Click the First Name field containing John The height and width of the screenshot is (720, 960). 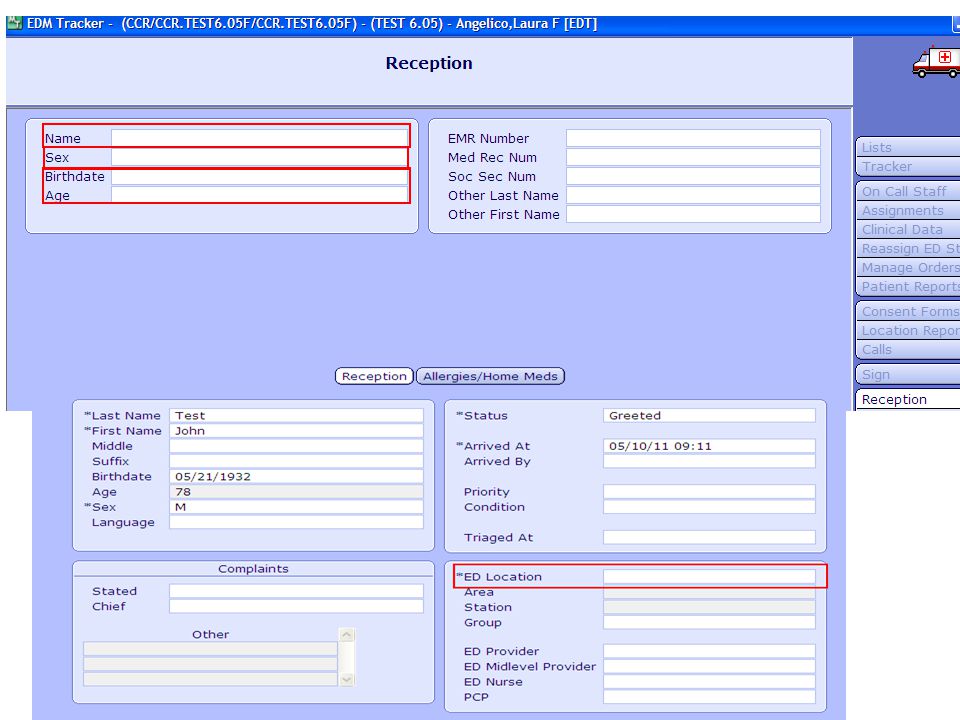[296, 431]
